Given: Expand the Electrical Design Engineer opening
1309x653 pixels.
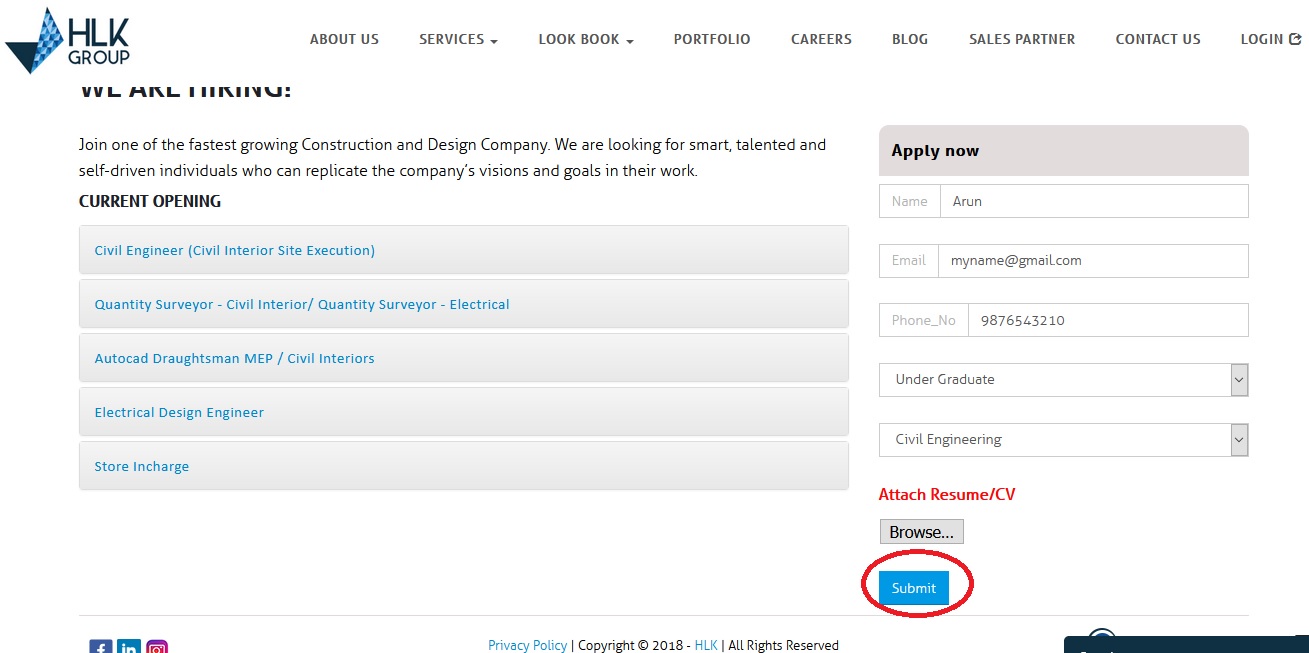Looking at the screenshot, I should click(x=179, y=413).
